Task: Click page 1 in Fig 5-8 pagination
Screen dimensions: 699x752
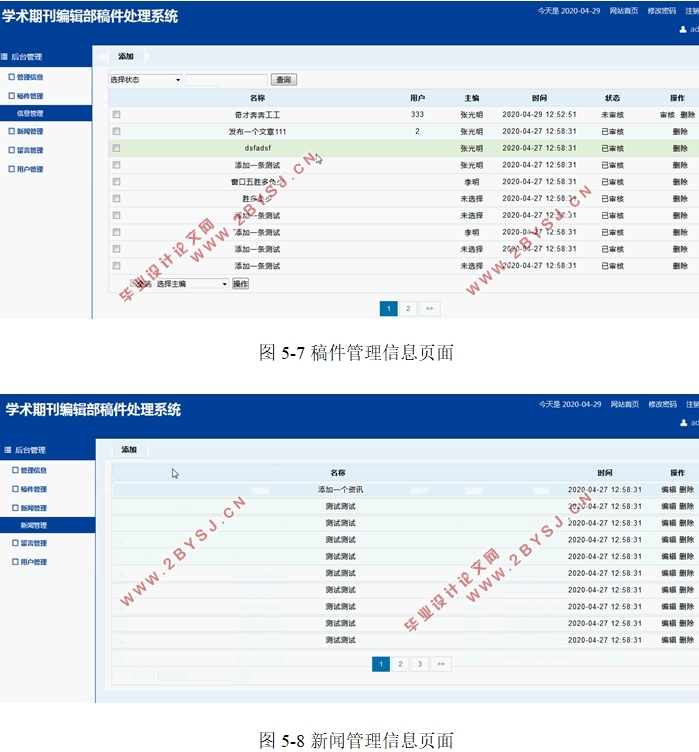Action: [x=381, y=664]
